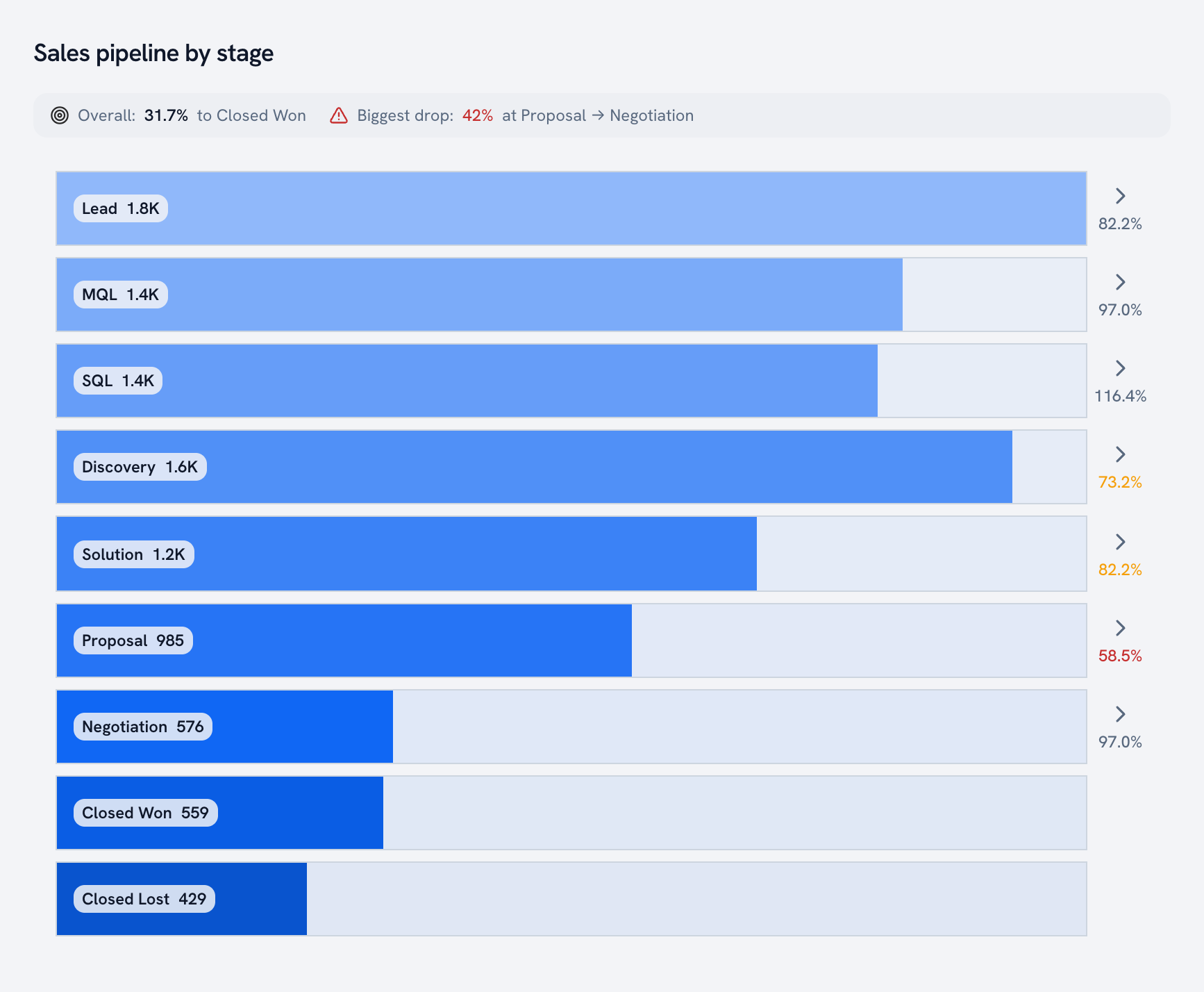
Task: Click the Closed Lost 429 label
Action: tap(144, 899)
